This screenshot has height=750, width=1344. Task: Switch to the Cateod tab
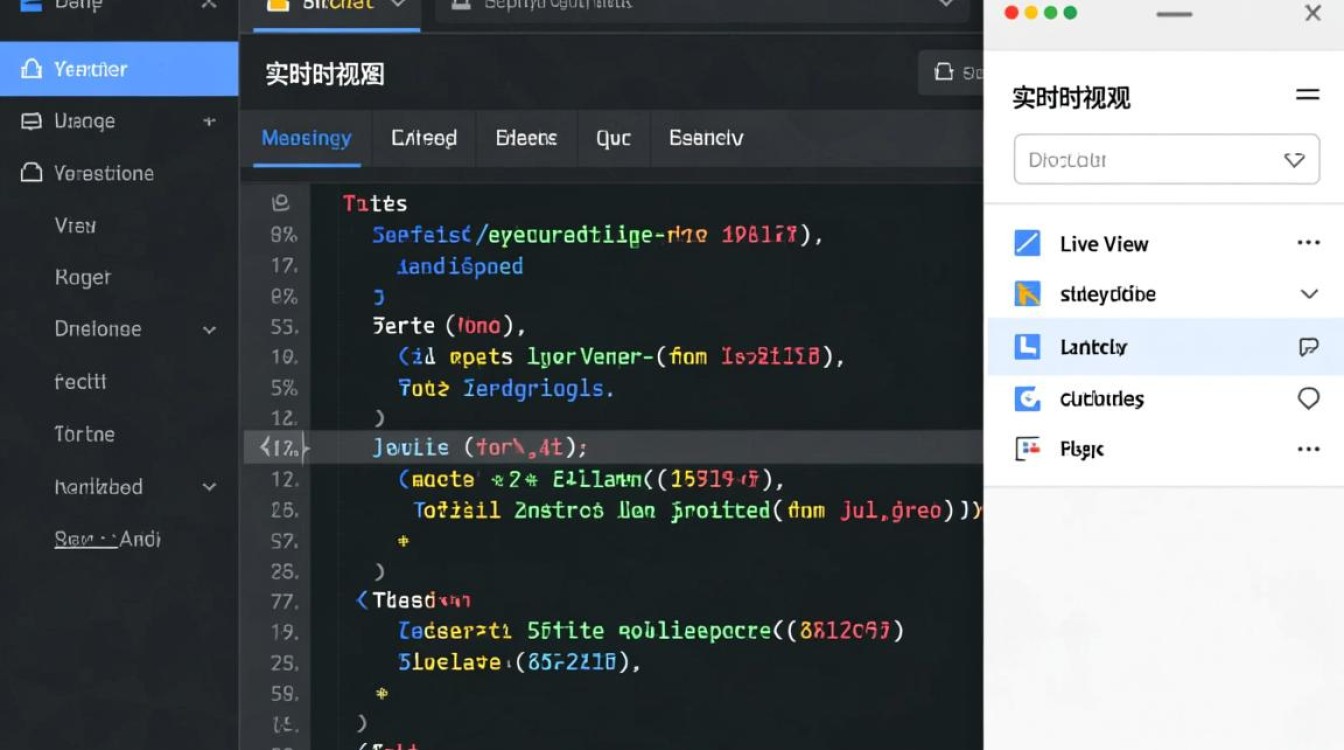423,138
